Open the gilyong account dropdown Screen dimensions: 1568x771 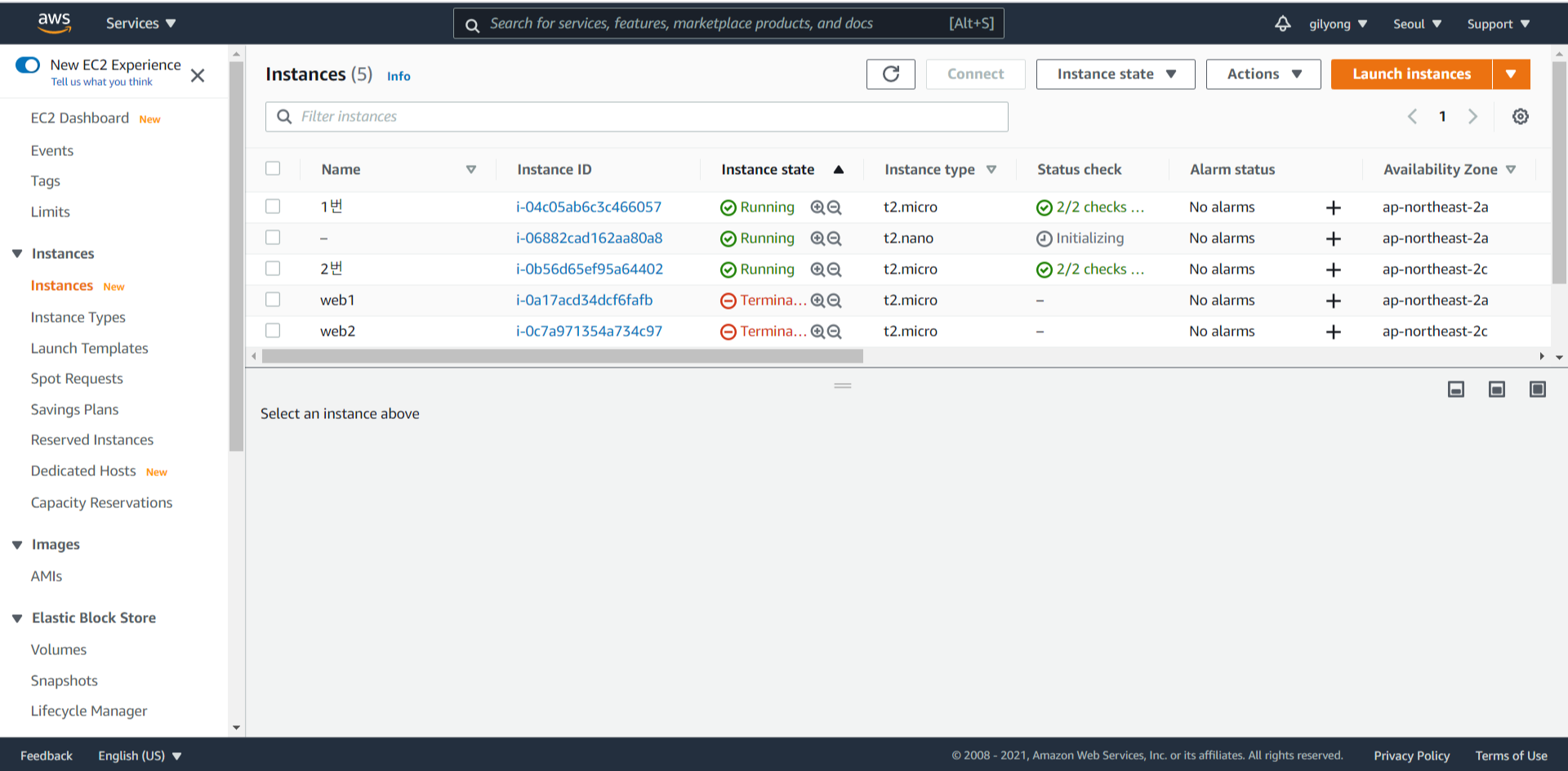[x=1338, y=24]
